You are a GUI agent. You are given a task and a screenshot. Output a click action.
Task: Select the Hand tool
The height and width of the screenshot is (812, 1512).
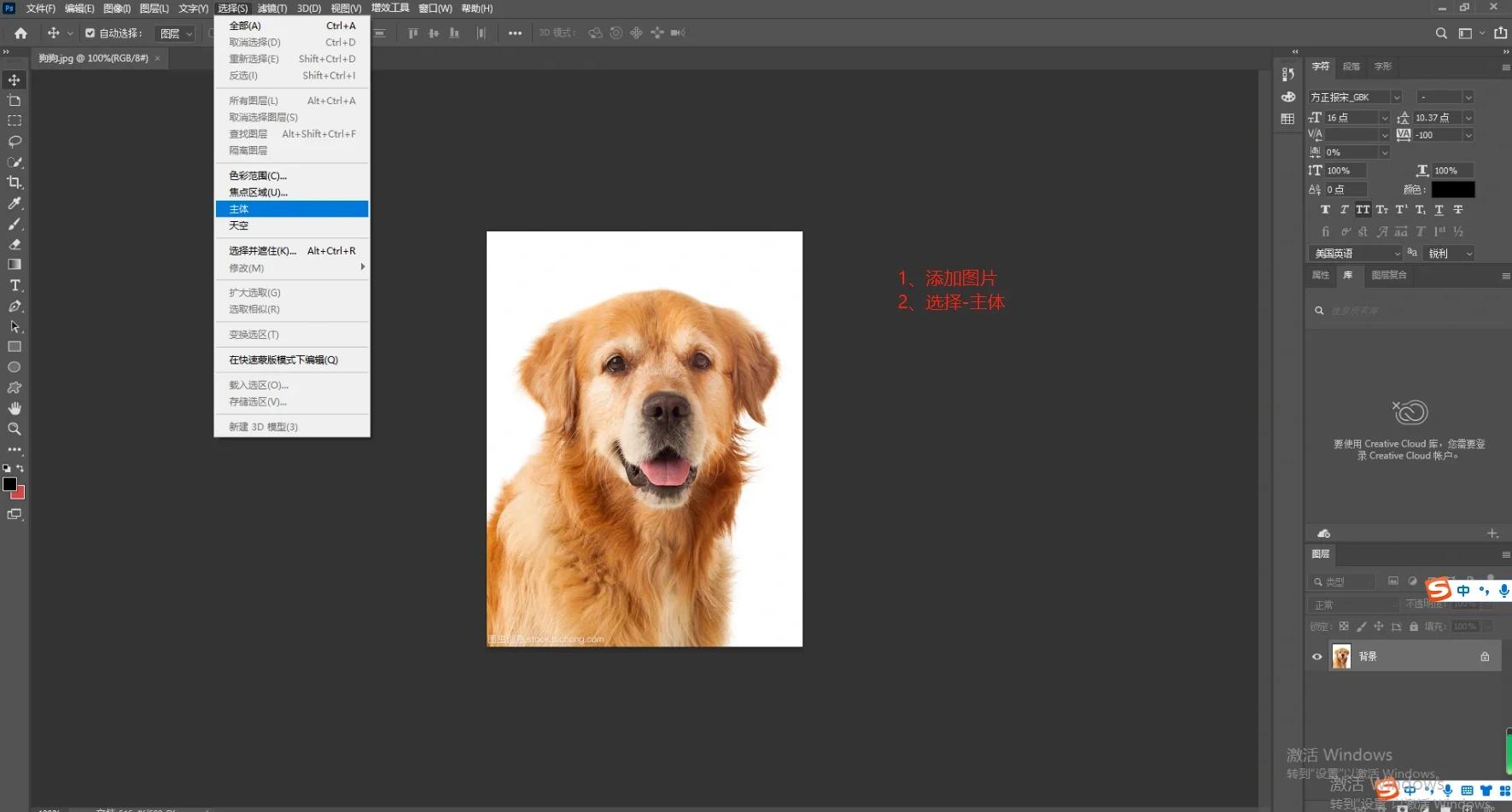click(x=15, y=408)
